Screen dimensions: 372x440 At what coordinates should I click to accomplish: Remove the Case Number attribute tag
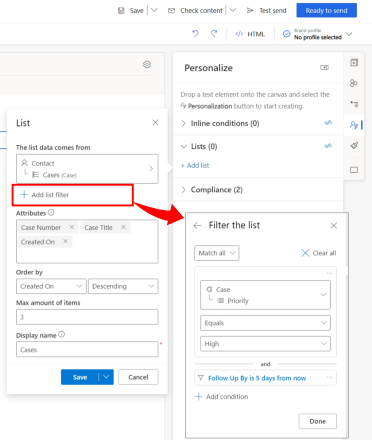click(72, 227)
